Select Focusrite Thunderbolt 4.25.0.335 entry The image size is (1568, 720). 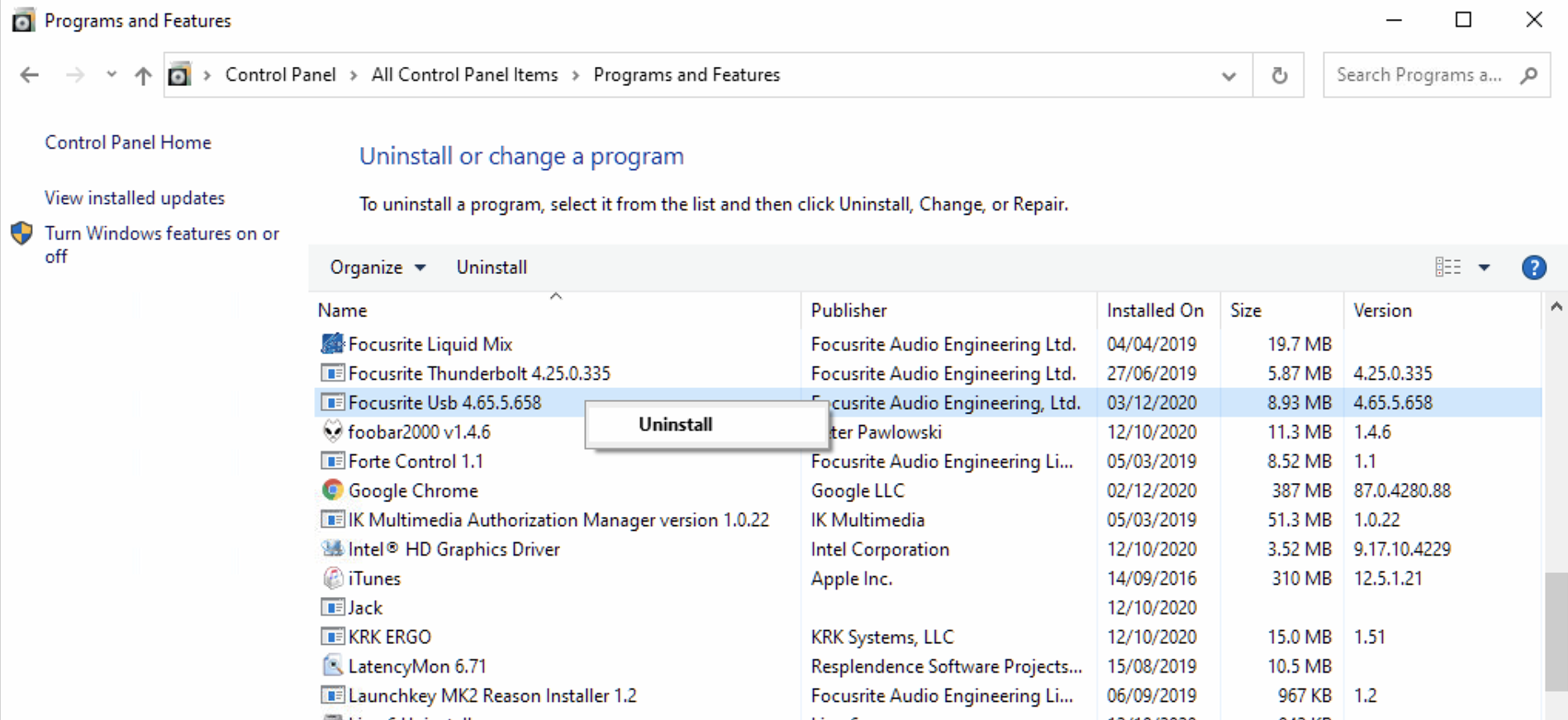coord(479,373)
